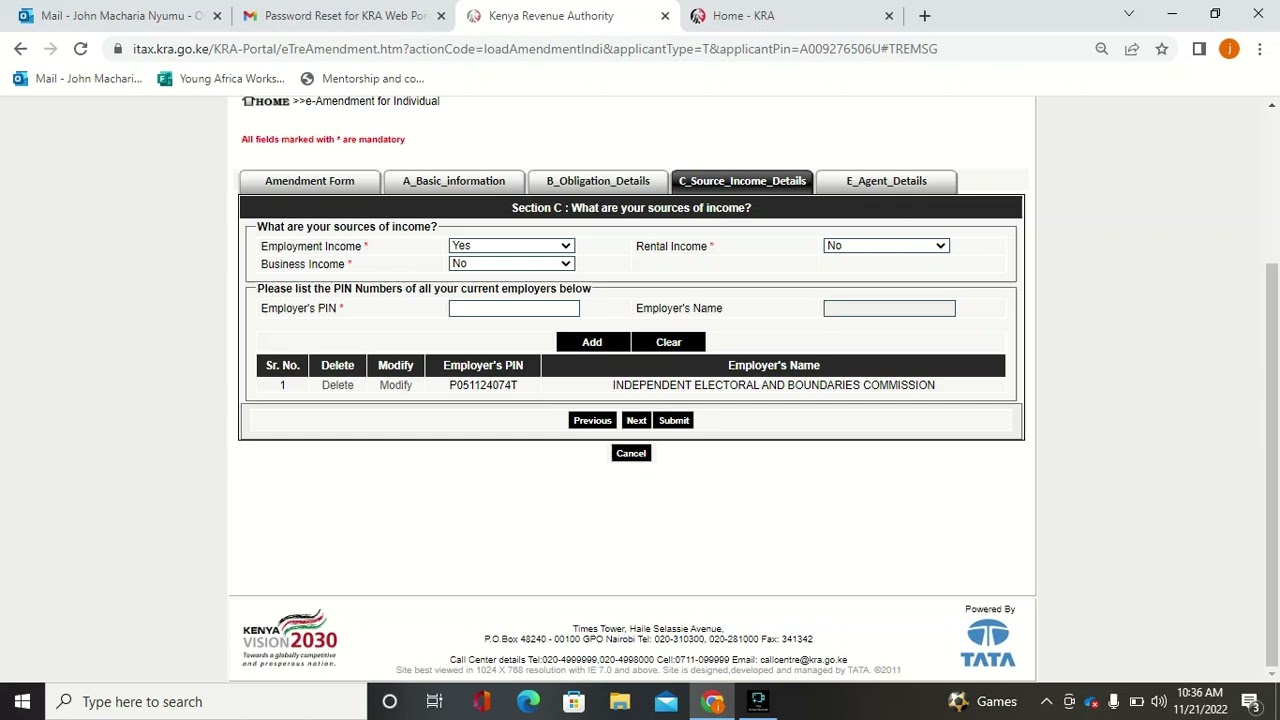Open File Explorer from taskbar

tap(619, 701)
